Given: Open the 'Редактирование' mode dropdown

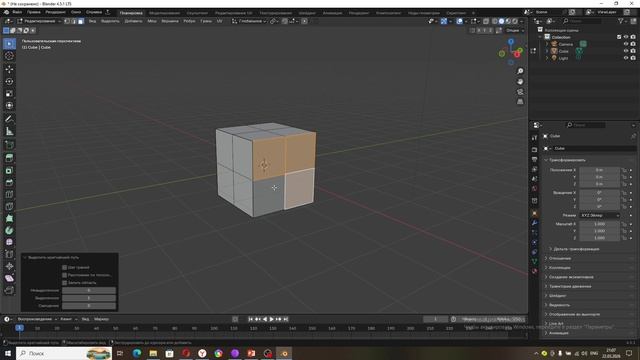Looking at the screenshot, I should coord(39,21).
